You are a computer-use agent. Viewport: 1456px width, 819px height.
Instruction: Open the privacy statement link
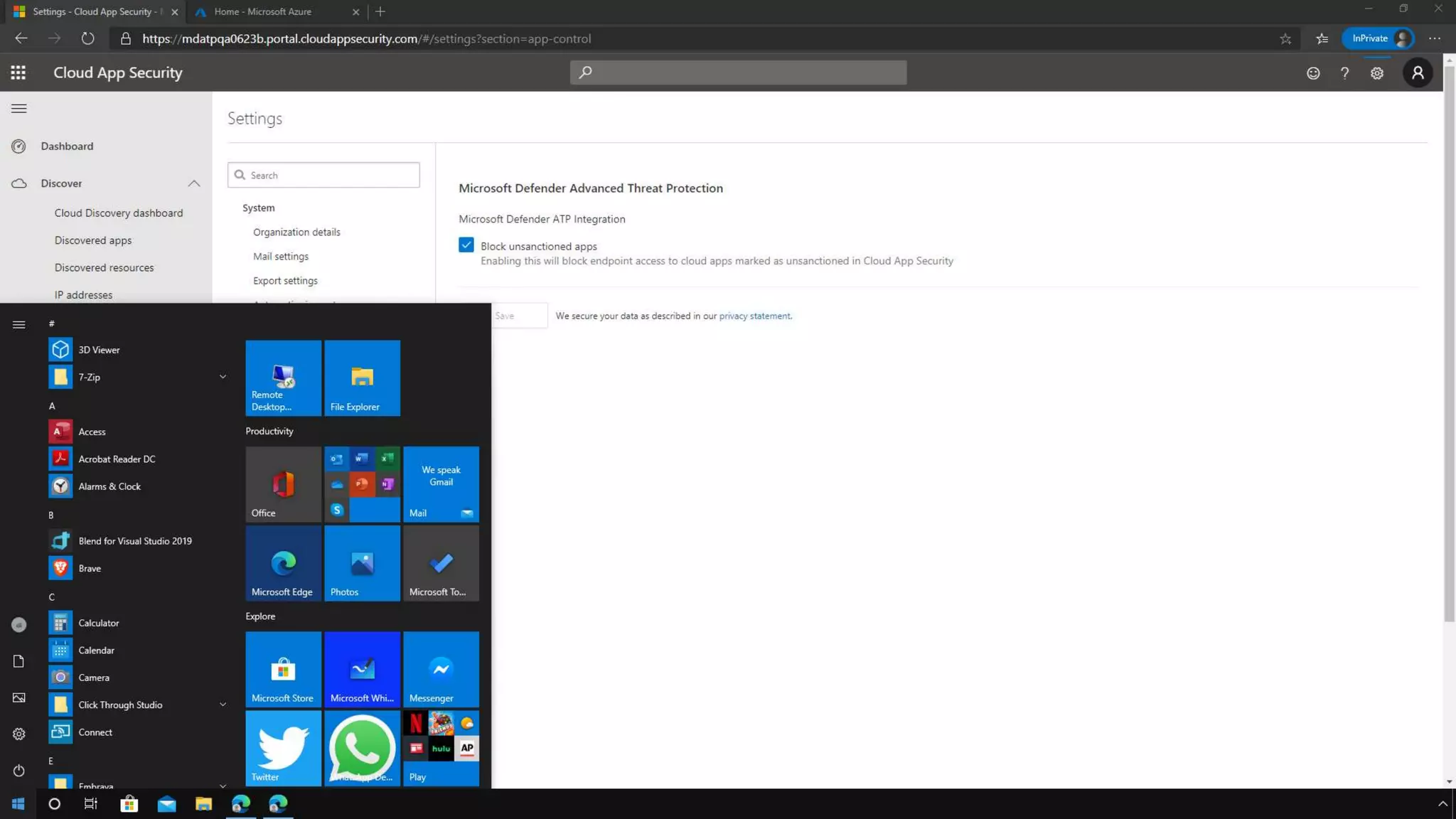tap(754, 316)
